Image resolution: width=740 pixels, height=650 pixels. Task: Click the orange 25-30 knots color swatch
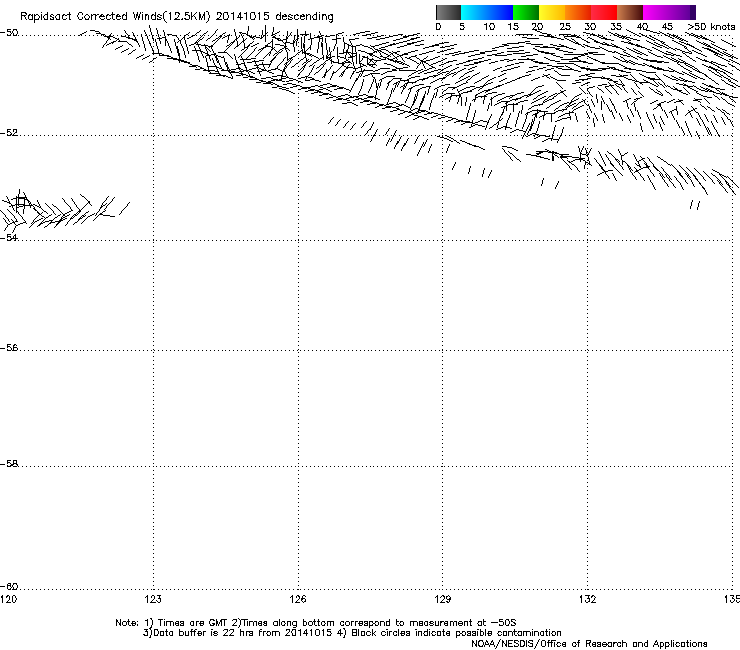tap(578, 12)
